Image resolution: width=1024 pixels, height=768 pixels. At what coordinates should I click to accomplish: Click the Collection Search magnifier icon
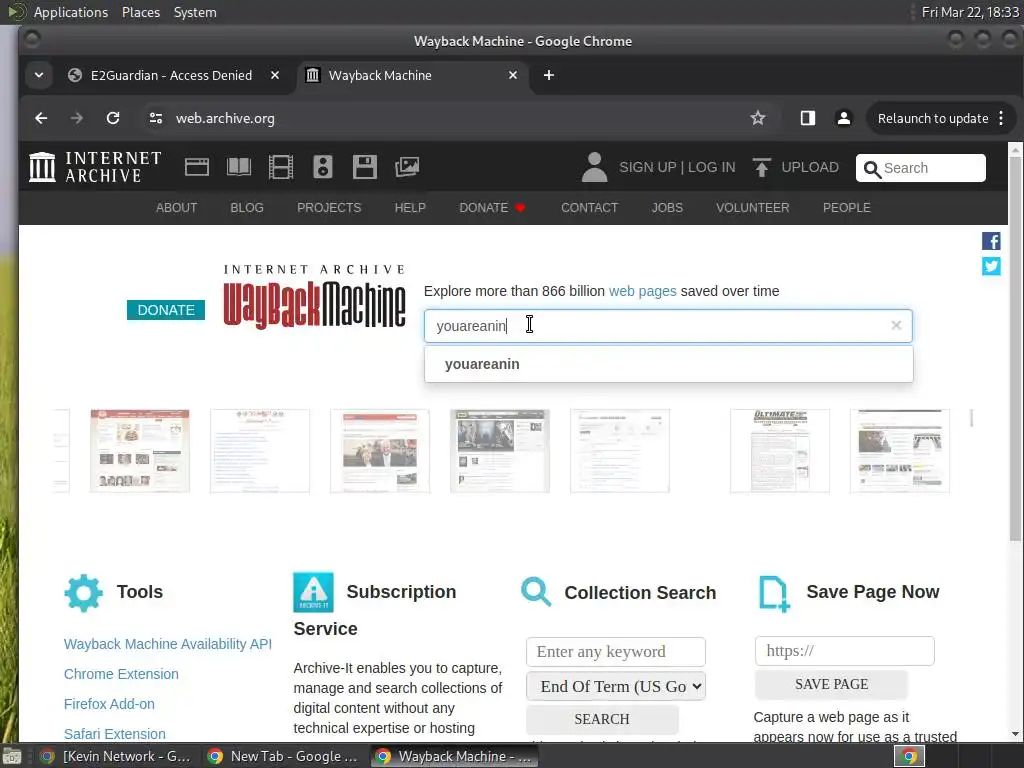[x=536, y=592]
